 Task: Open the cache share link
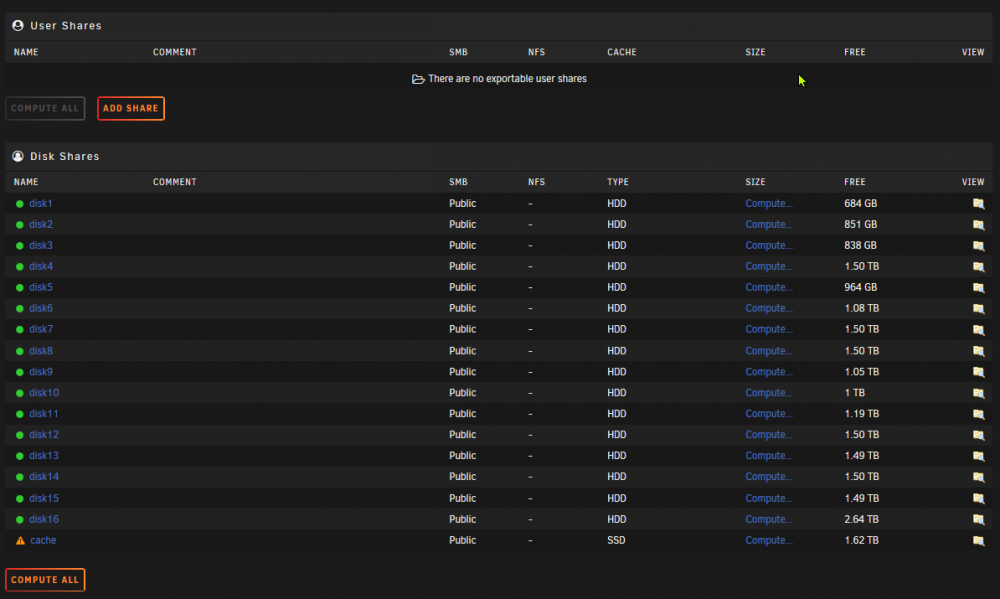[43, 540]
